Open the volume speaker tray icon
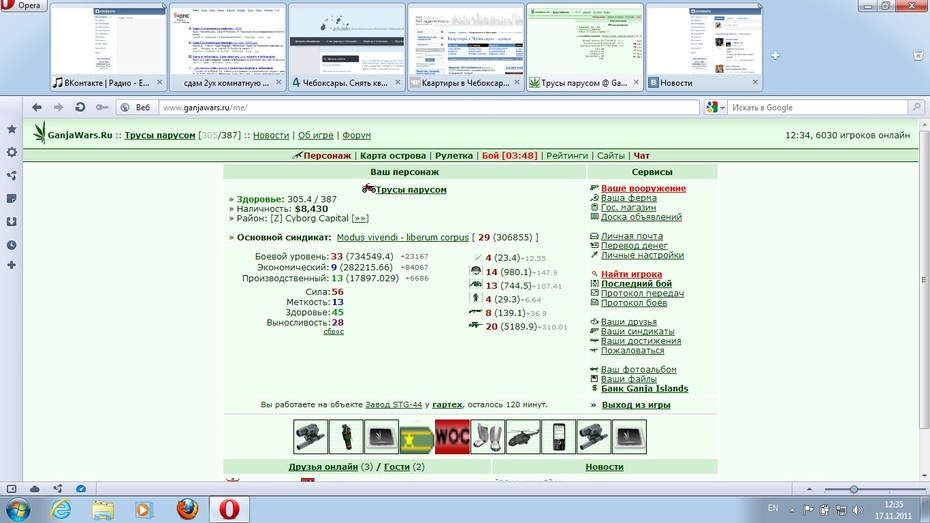The height and width of the screenshot is (523, 930). (x=858, y=509)
